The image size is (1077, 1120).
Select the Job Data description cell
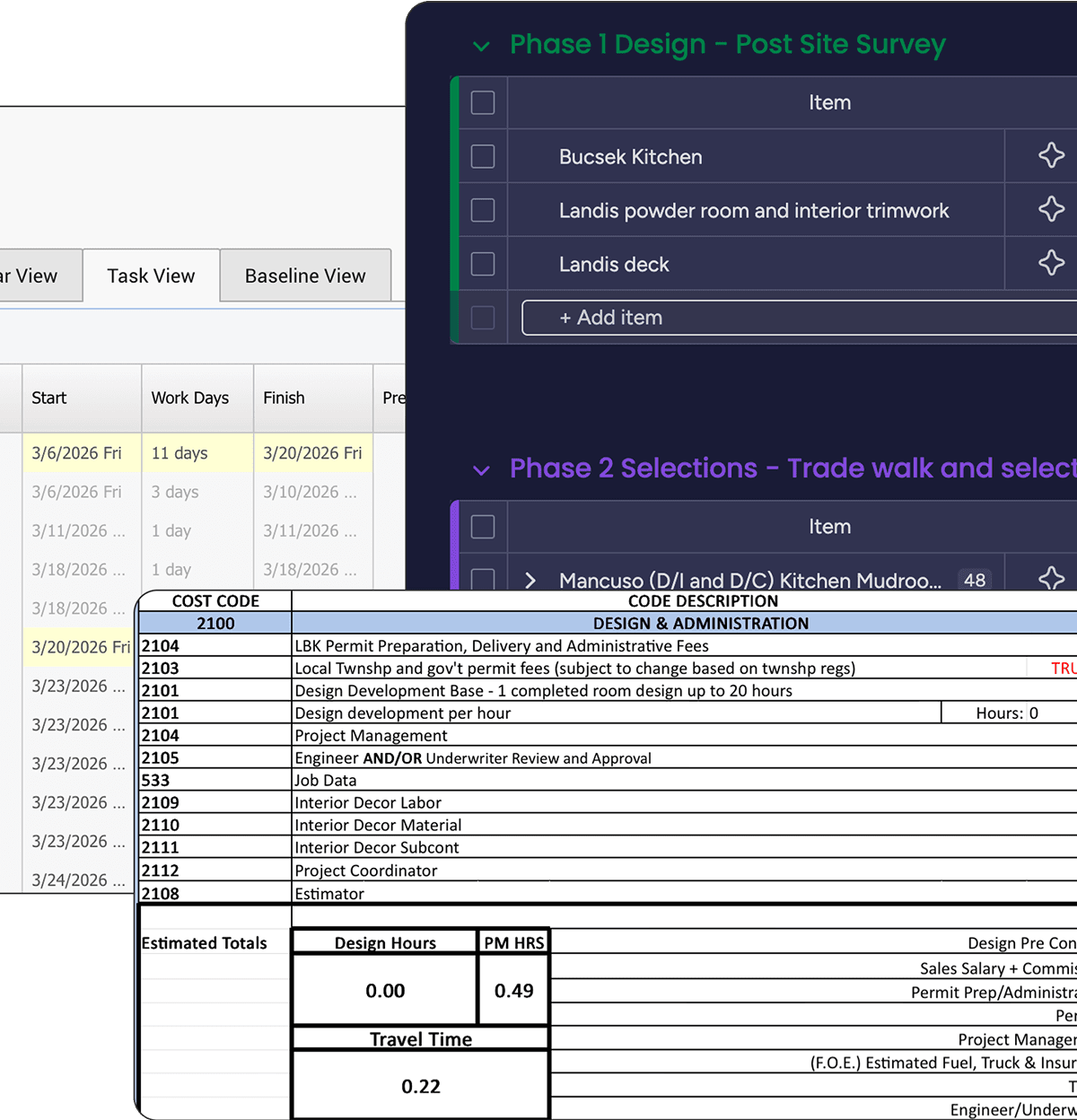(x=685, y=780)
